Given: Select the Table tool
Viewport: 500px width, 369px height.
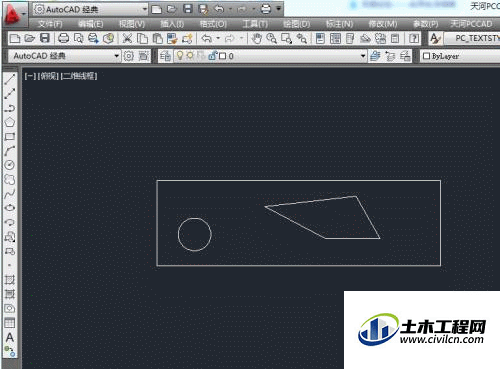Looking at the screenshot, I should coord(10,323).
